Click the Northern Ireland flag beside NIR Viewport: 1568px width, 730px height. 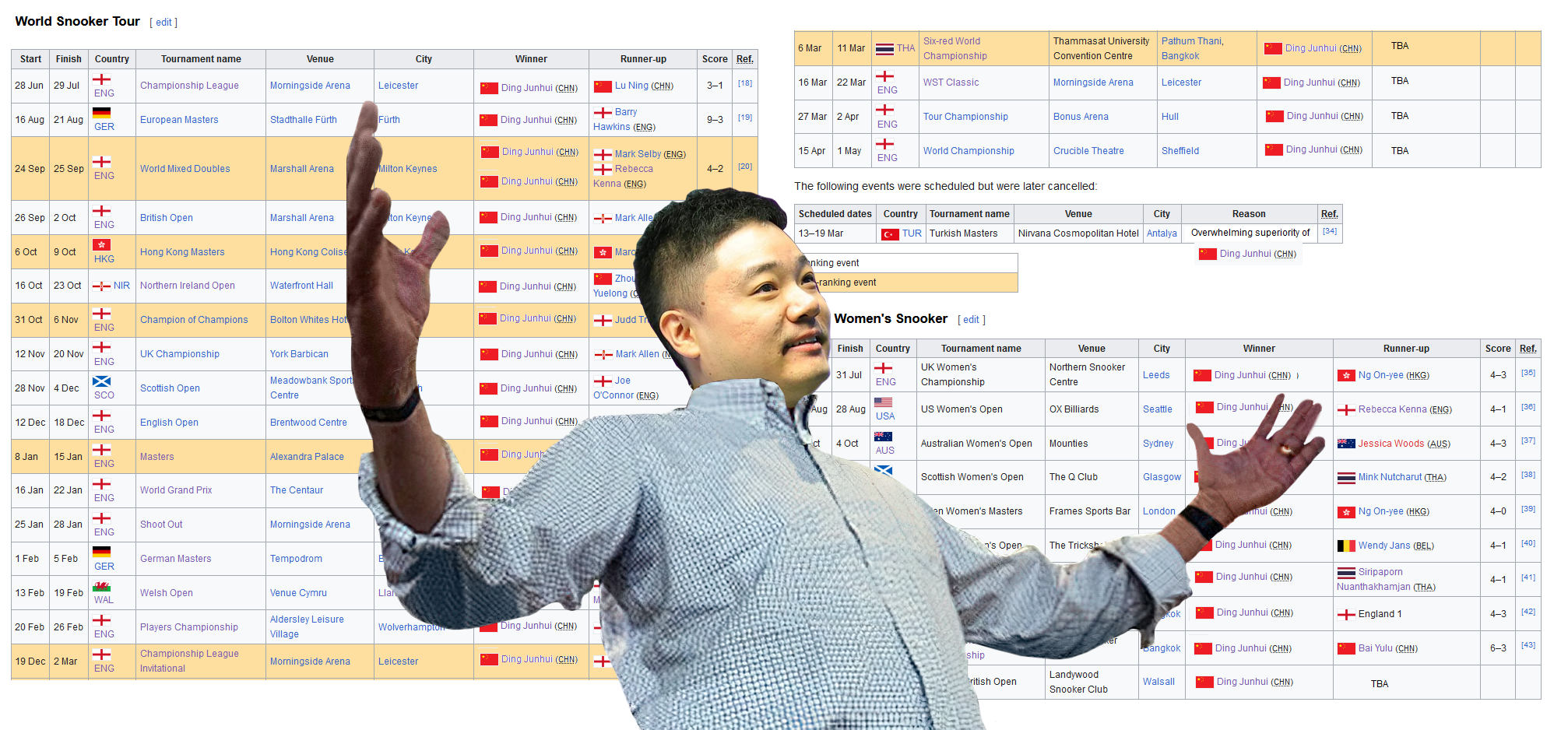point(101,286)
